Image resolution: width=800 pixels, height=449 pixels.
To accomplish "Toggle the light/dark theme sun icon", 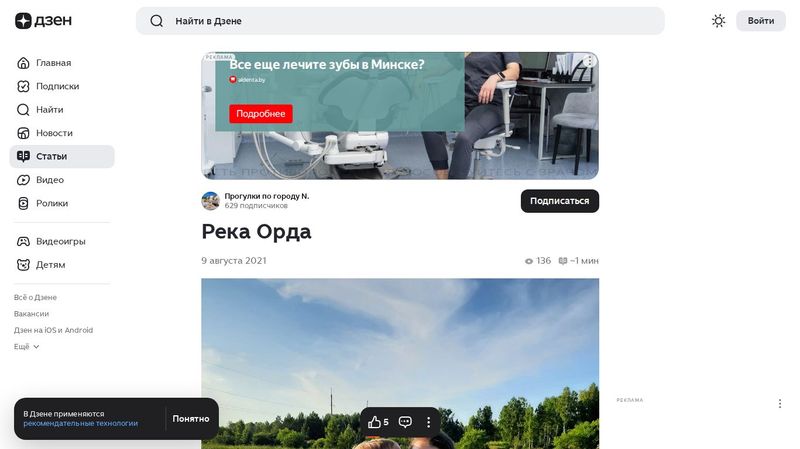I will [x=718, y=21].
